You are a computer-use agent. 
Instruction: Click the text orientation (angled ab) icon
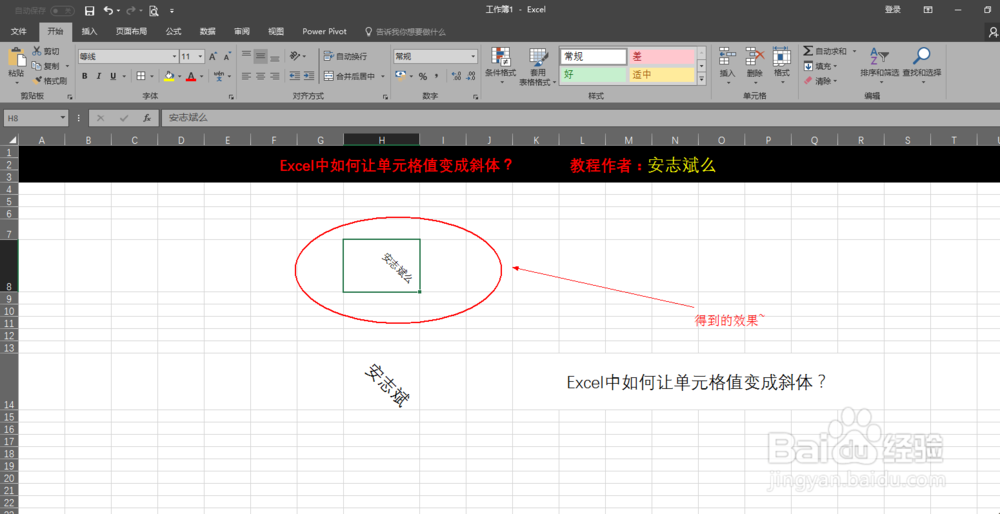point(295,56)
